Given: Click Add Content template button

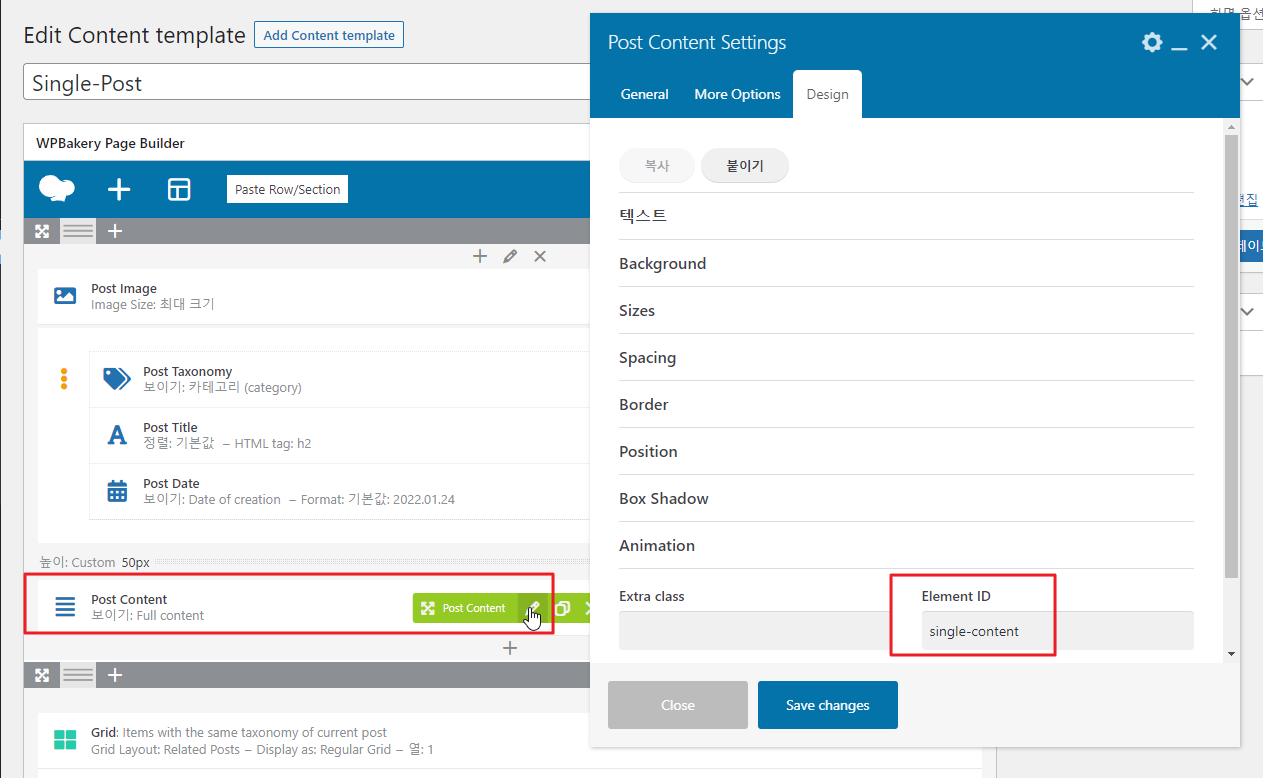Looking at the screenshot, I should coord(329,35).
